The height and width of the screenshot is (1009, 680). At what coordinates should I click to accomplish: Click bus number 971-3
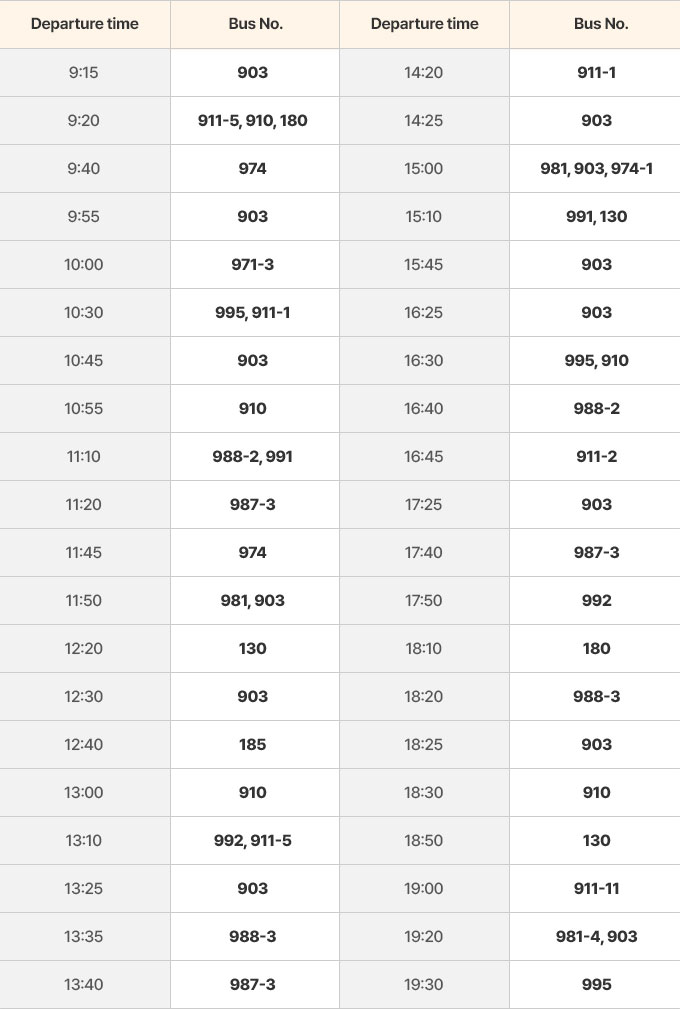coord(253,264)
